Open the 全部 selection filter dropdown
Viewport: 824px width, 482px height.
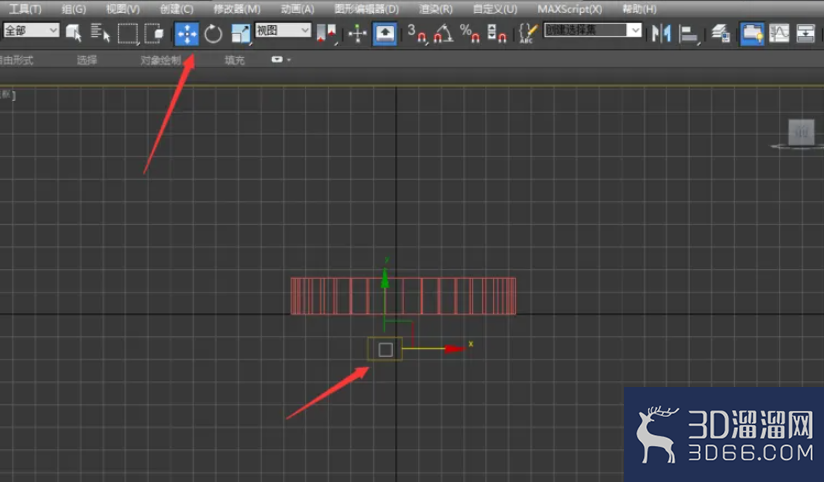(x=31, y=30)
